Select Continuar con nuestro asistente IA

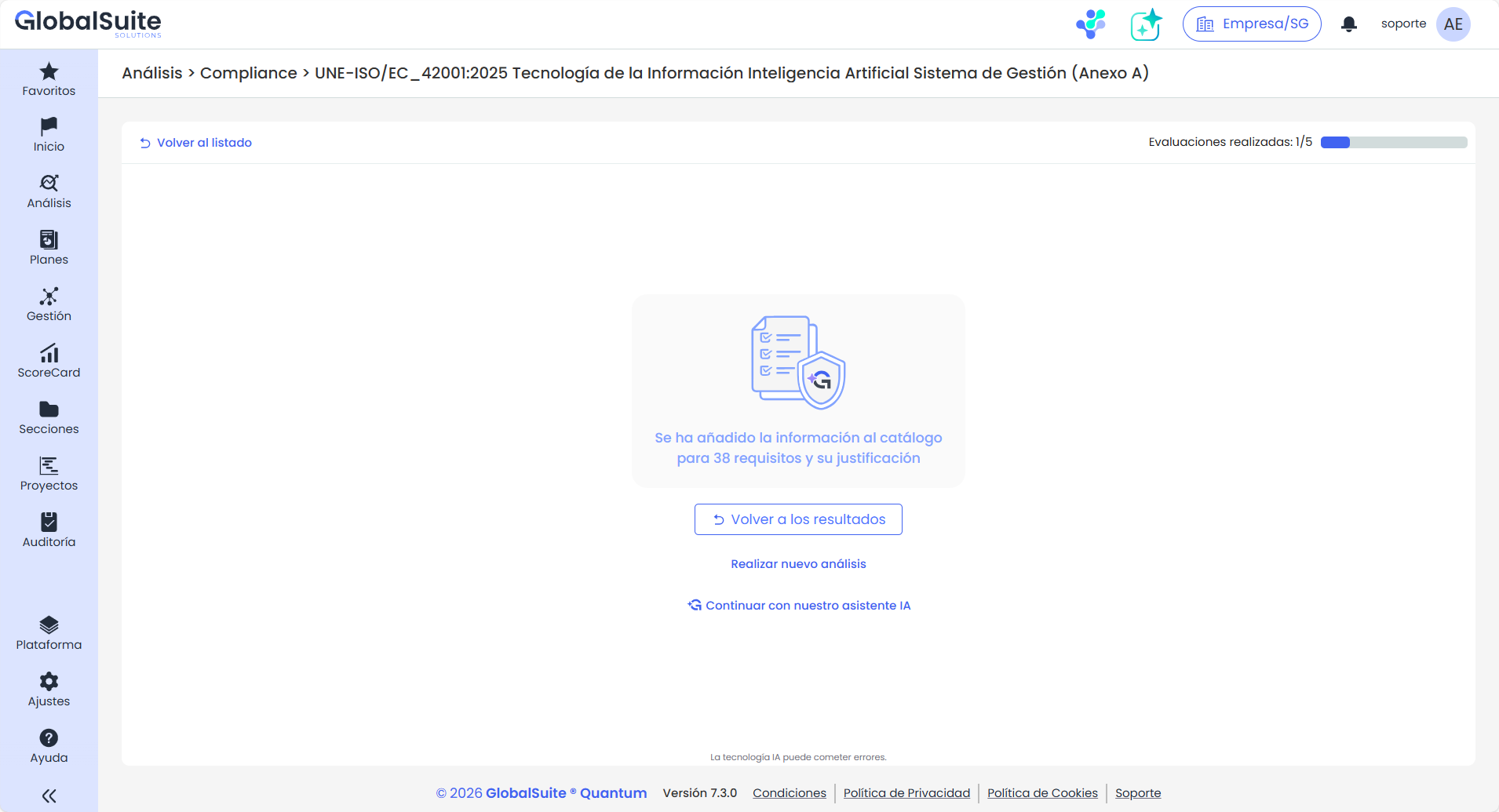(798, 605)
